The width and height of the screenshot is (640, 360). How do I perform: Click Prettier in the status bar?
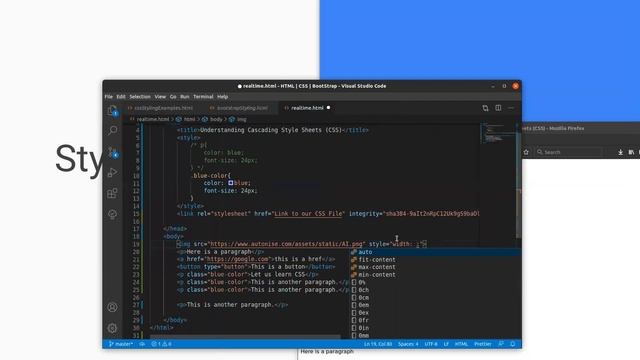point(483,344)
